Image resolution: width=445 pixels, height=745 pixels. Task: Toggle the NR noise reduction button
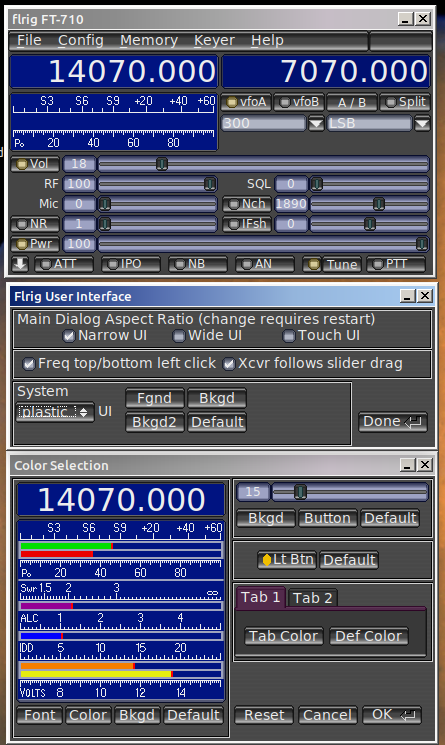[x=35, y=224]
